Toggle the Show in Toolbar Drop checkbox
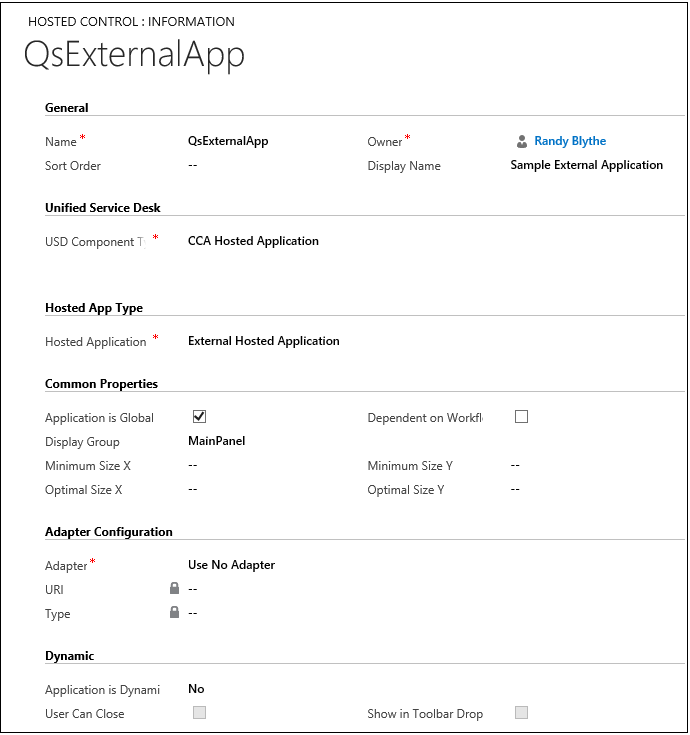The image size is (690, 735). [x=521, y=712]
